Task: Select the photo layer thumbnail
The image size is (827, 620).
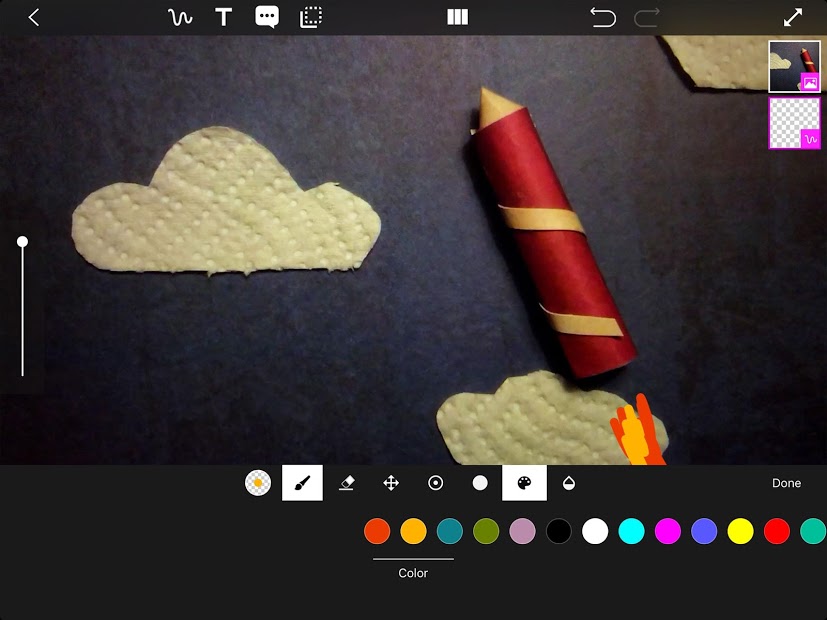Action: [x=794, y=66]
